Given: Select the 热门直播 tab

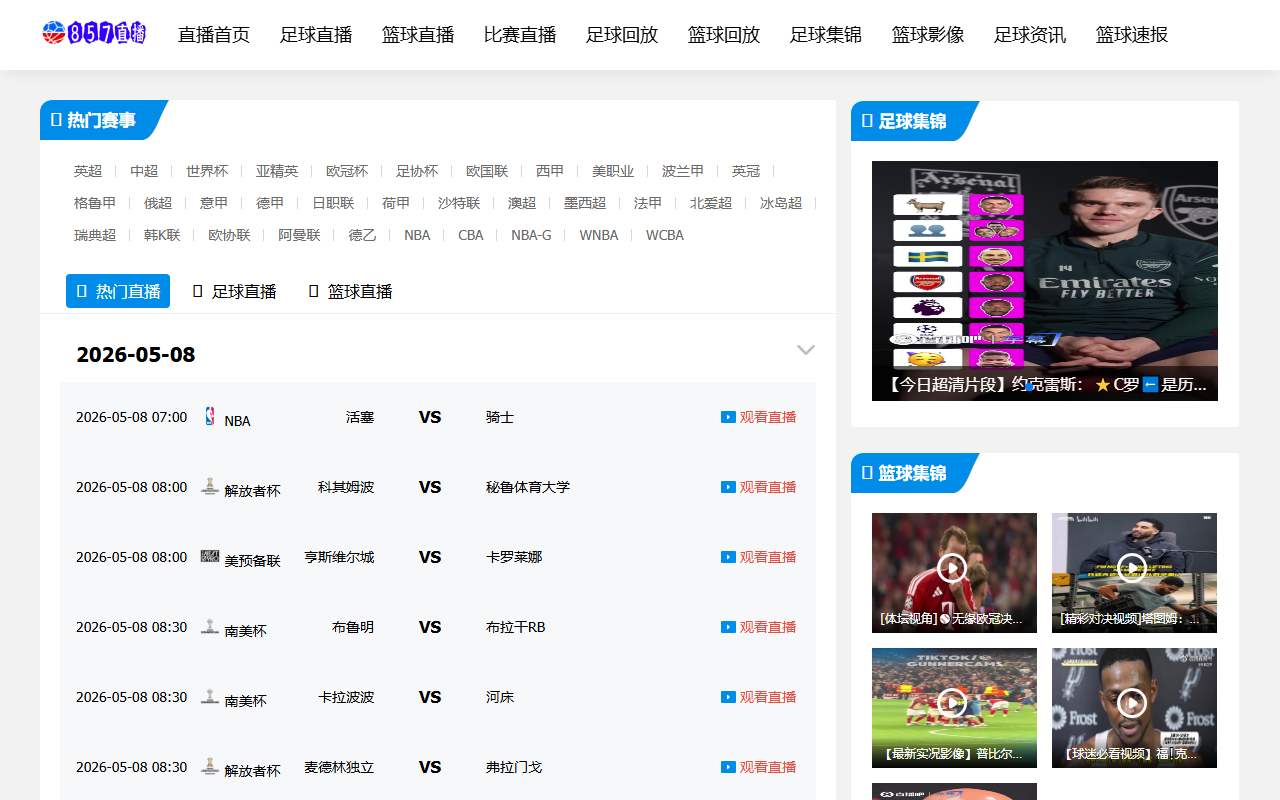Looking at the screenshot, I should pos(118,291).
